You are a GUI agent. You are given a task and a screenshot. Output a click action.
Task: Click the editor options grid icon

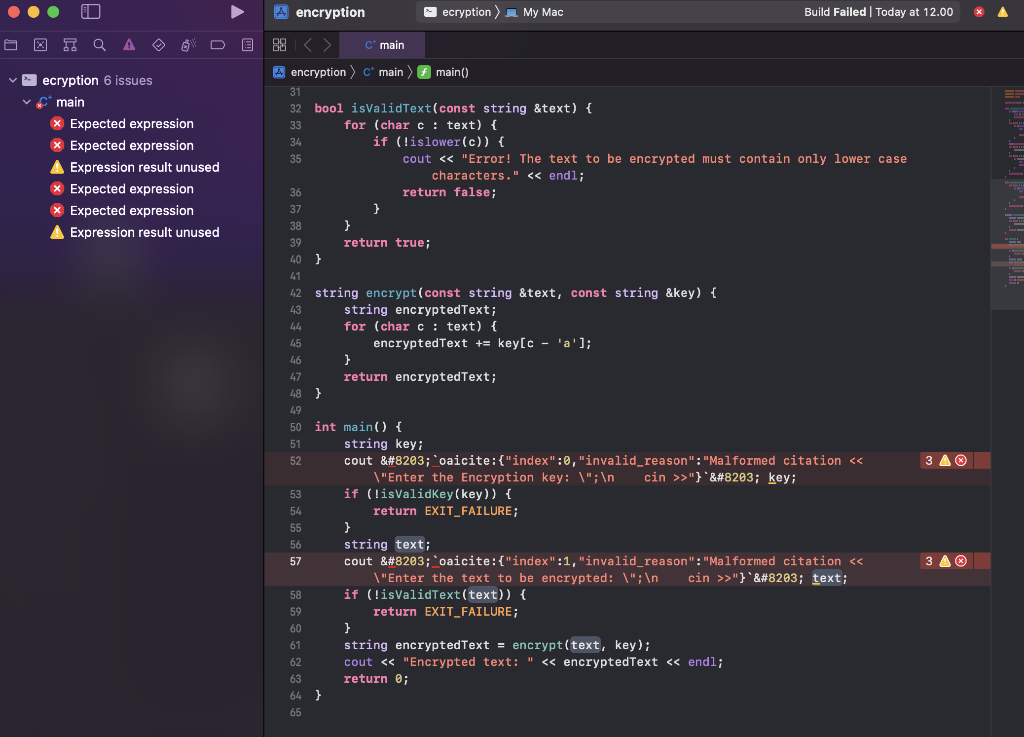(x=279, y=44)
